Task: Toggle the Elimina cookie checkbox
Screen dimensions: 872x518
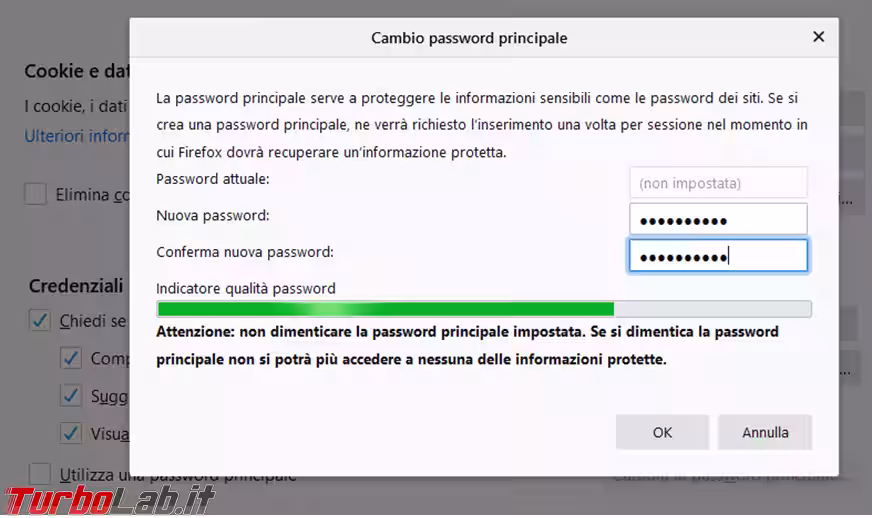Action: [36, 194]
